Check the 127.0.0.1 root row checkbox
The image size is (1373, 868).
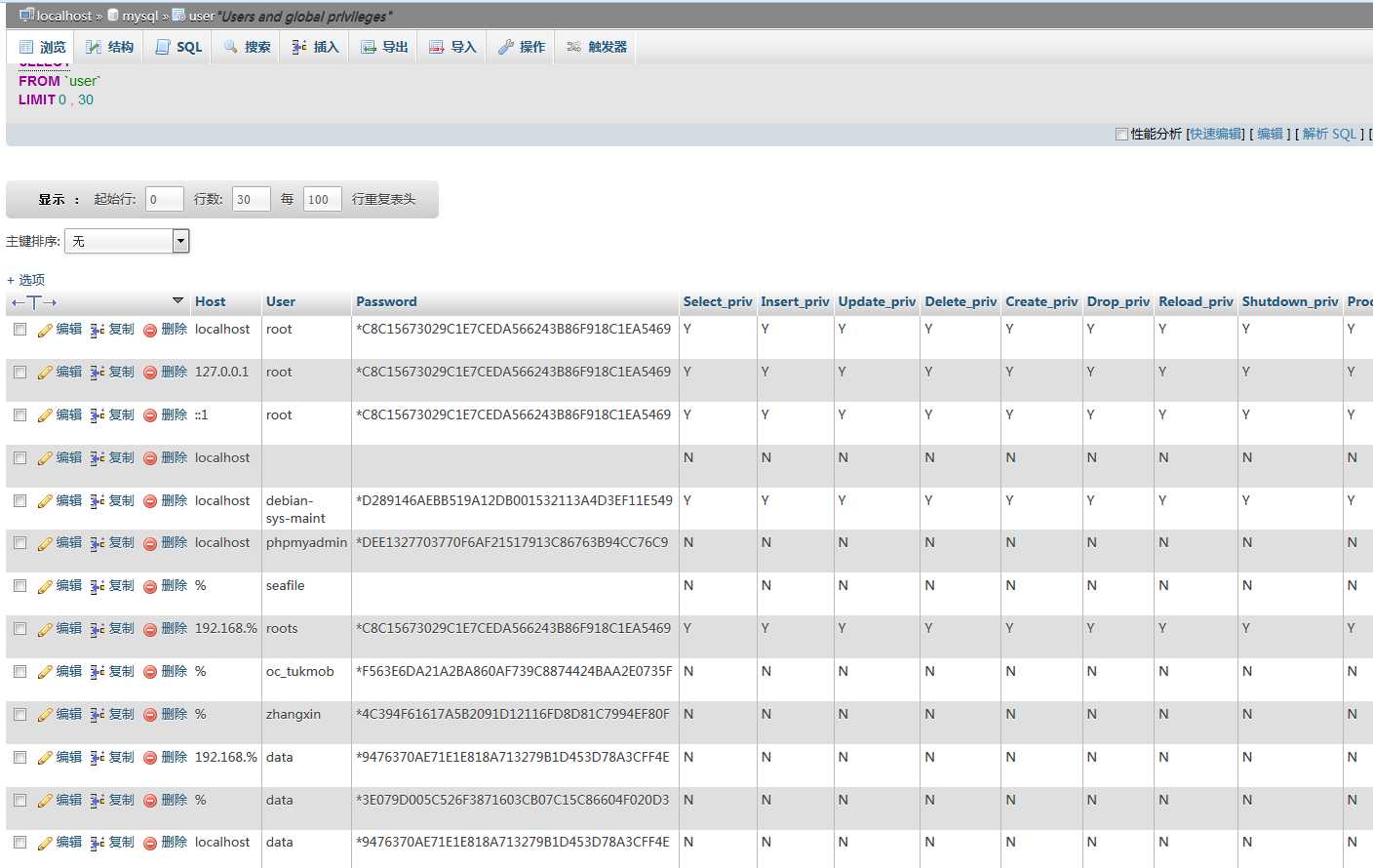pos(20,373)
